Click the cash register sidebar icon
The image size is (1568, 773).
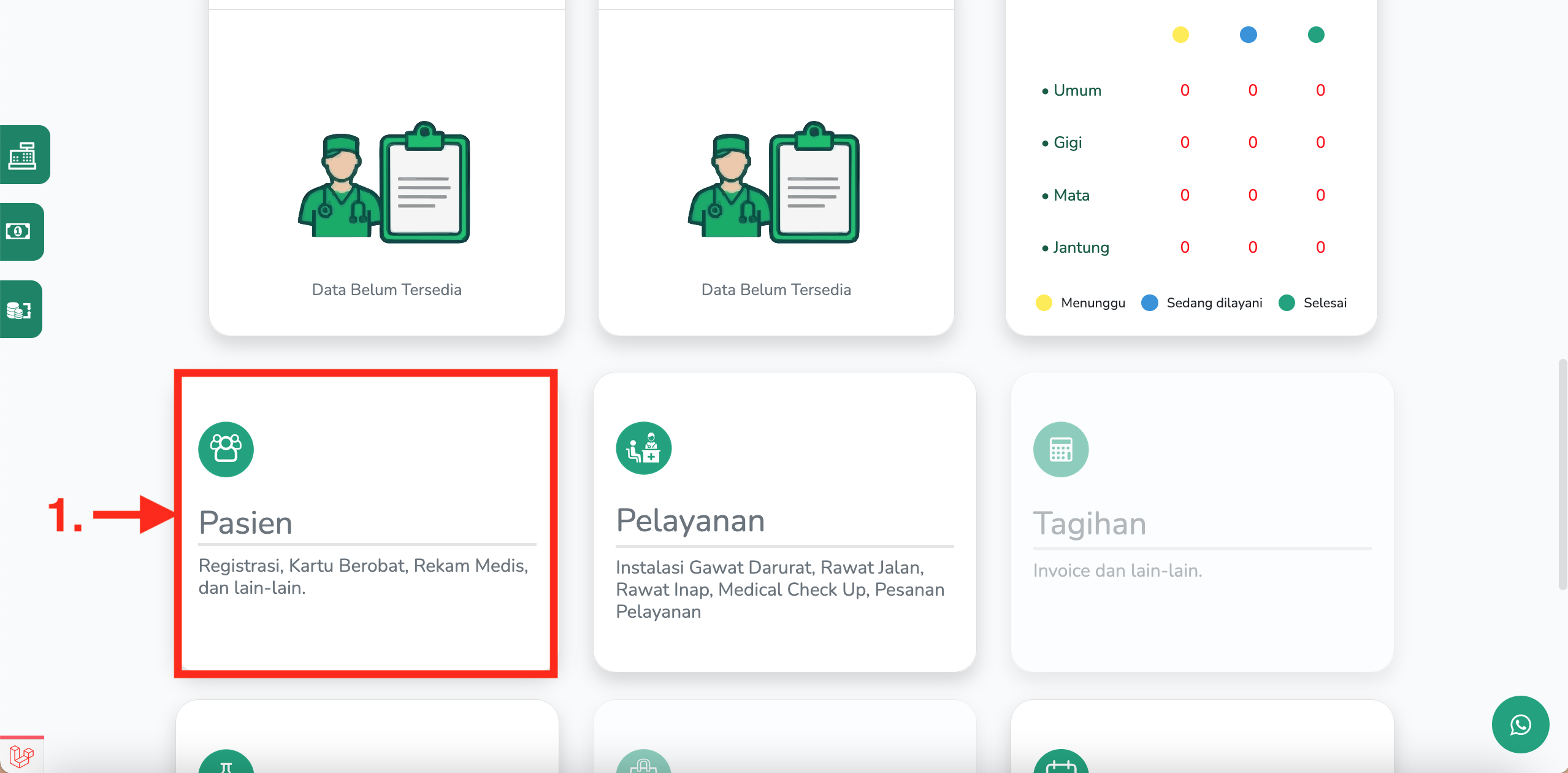[x=23, y=155]
